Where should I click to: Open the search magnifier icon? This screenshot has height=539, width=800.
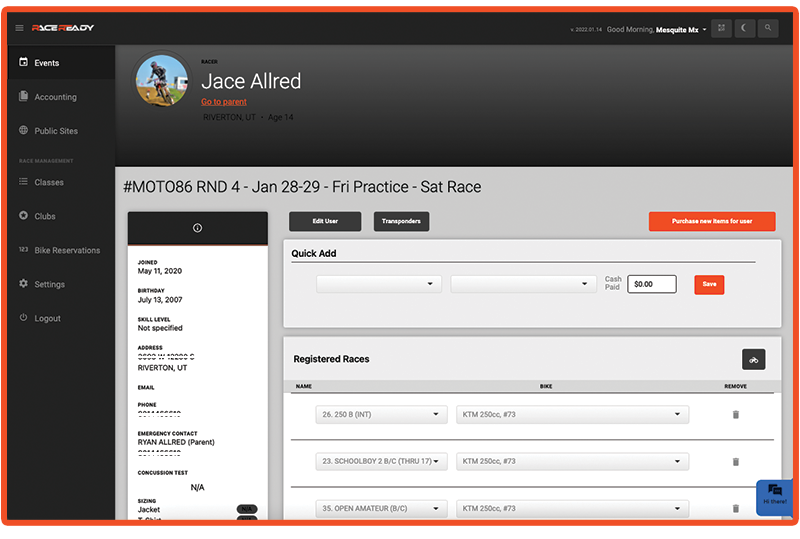768,29
